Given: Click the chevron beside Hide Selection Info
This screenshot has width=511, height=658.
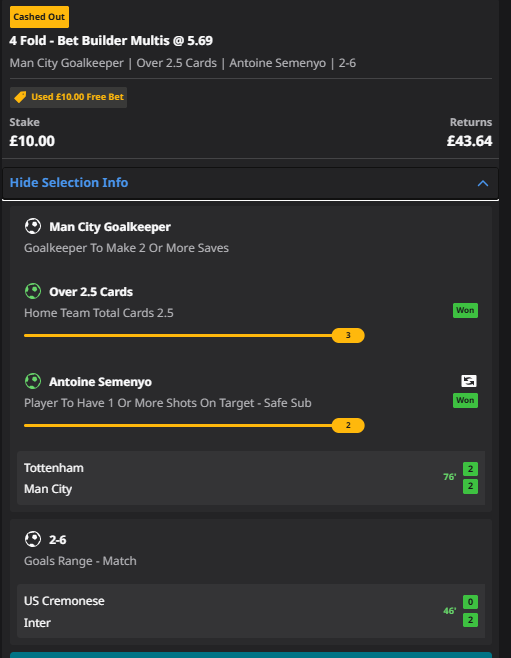Looking at the screenshot, I should [483, 183].
